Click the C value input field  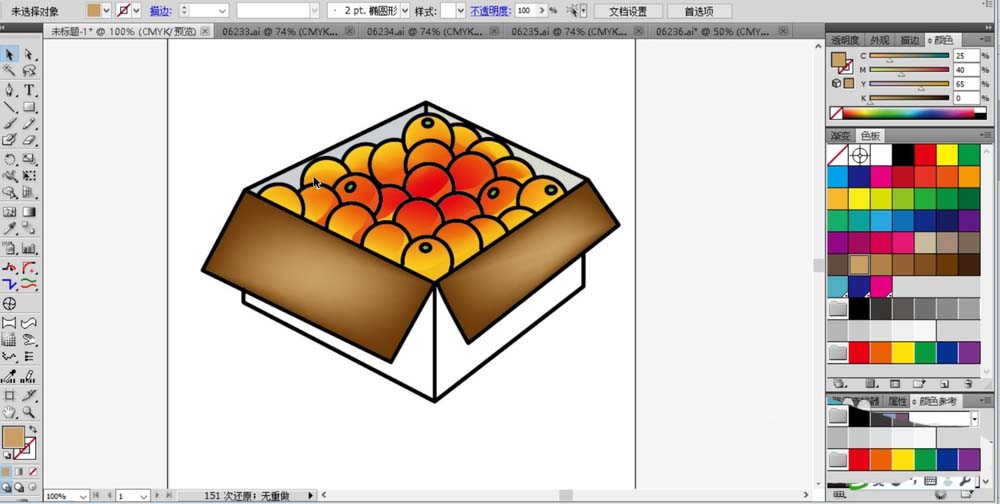965,56
